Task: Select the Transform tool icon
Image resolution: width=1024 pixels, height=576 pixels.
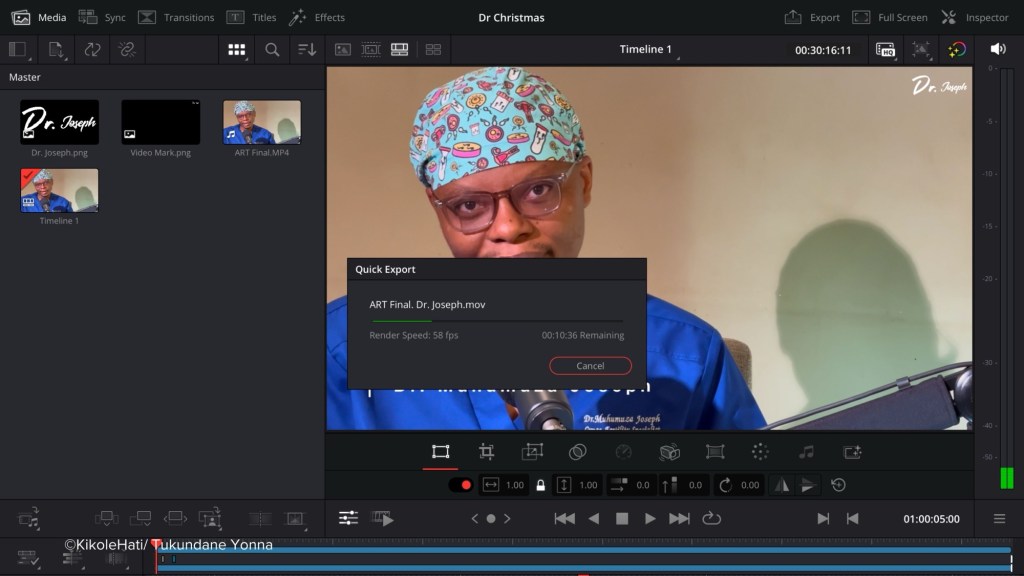Action: coord(440,452)
